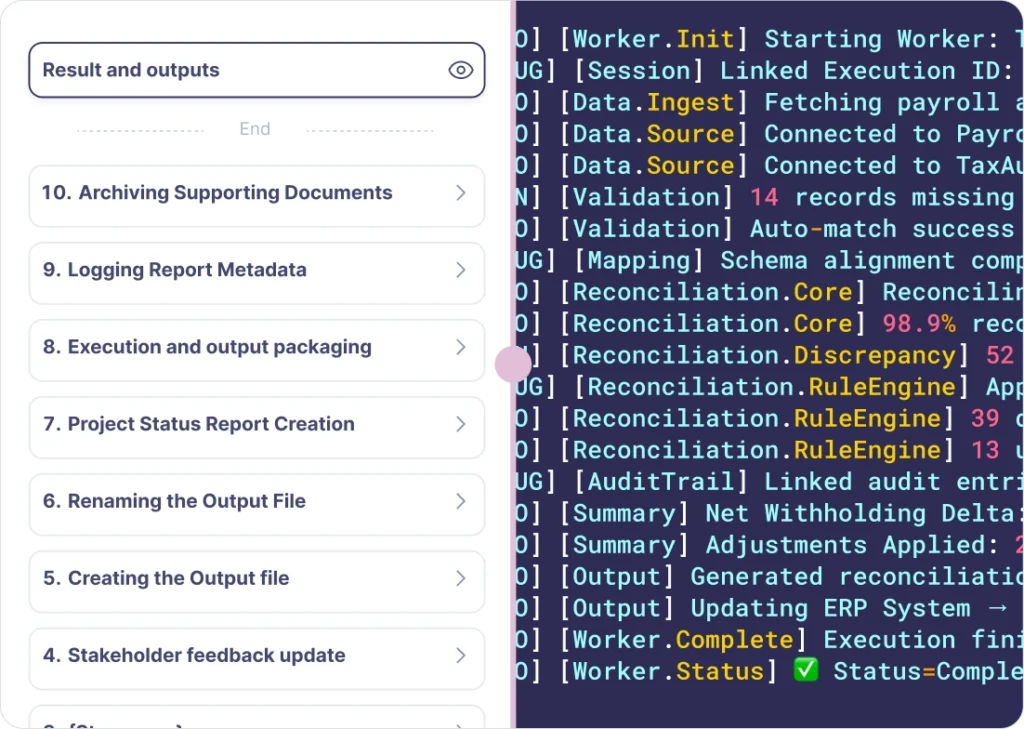This screenshot has height=729, width=1024.
Task: Click arrow icon on Stakeholder feedback update
Action: [x=461, y=655]
